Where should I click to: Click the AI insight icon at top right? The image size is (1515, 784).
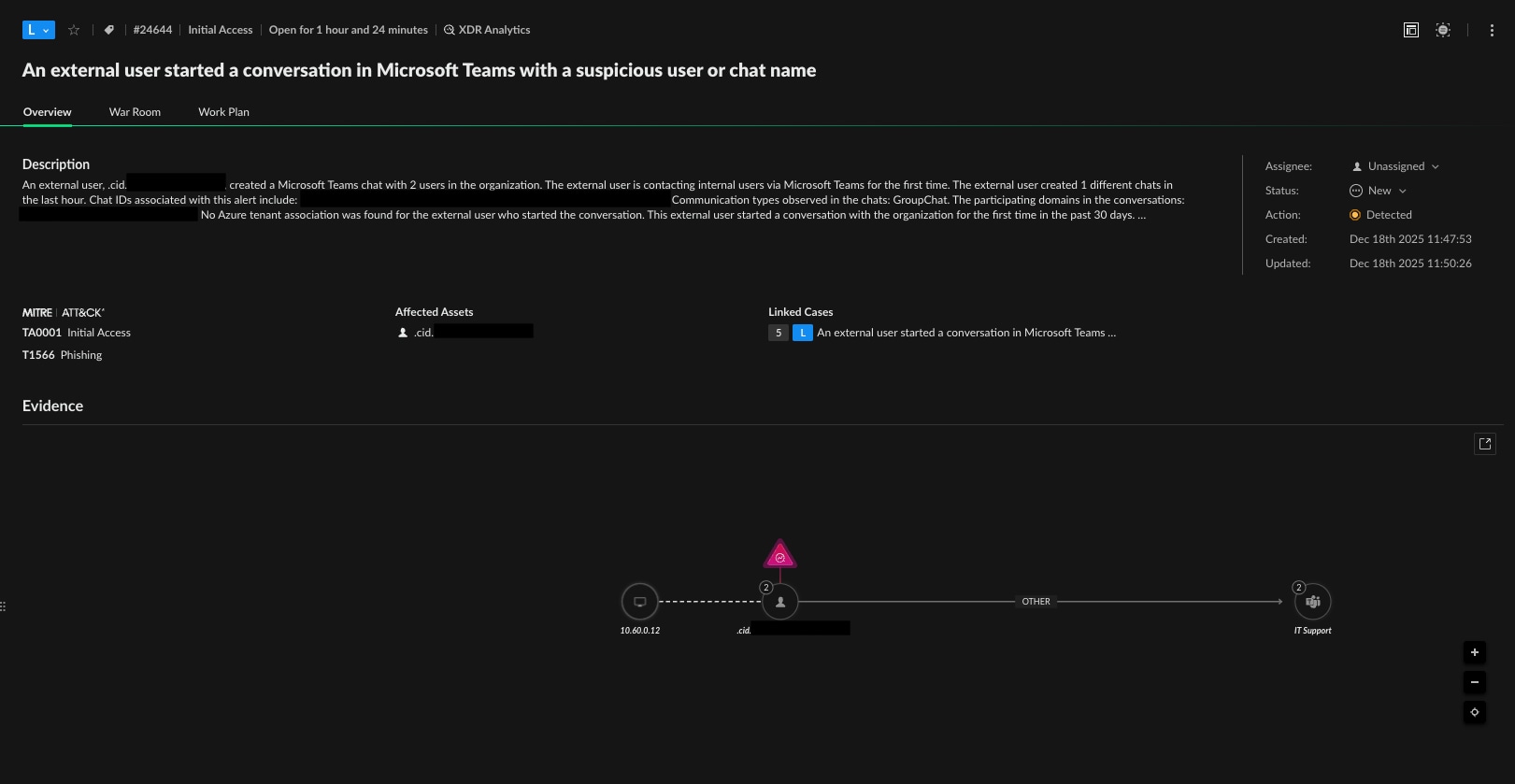click(x=1443, y=30)
